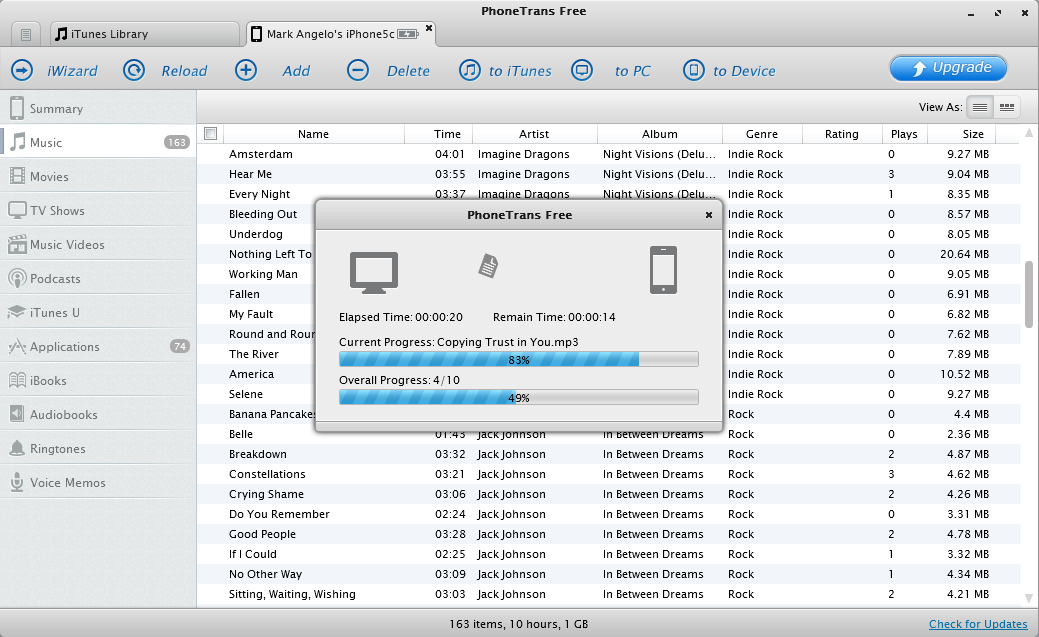Click the Audiobooks speaker book icon
The width and height of the screenshot is (1039, 637).
pyautogui.click(x=17, y=414)
